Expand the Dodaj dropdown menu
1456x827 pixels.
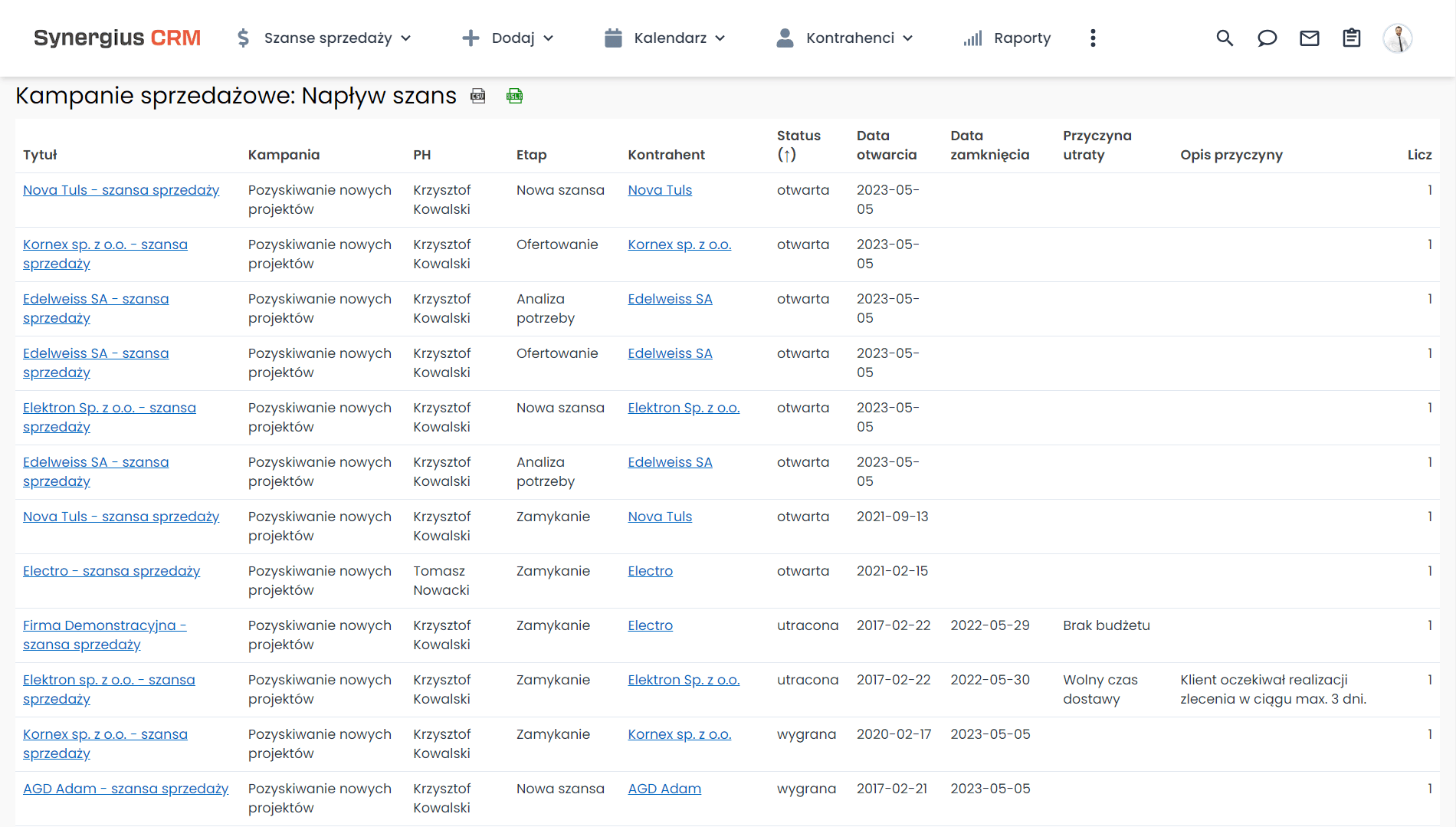(x=508, y=38)
